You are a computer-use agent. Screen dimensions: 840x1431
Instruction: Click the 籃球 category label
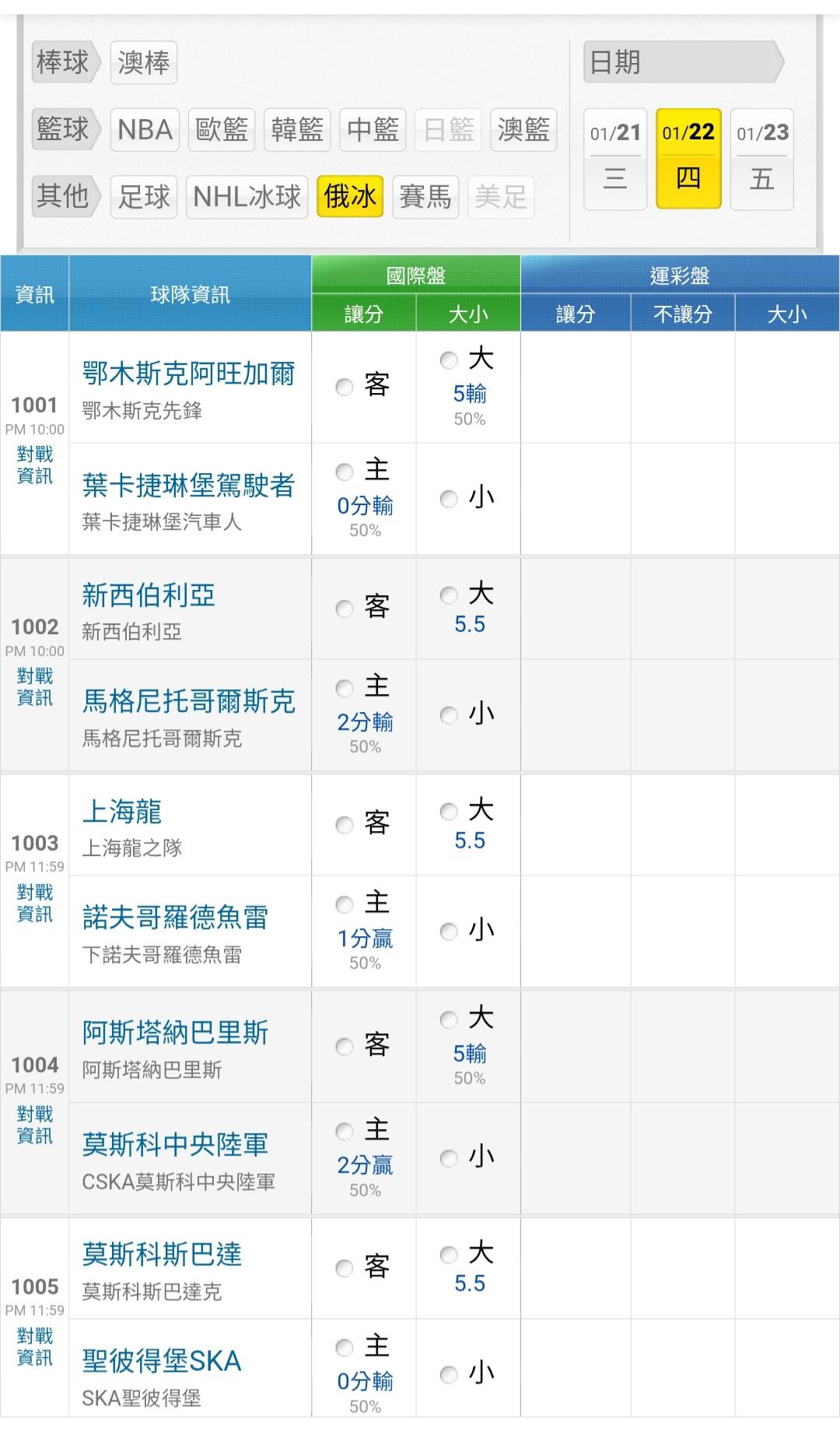pos(64,129)
